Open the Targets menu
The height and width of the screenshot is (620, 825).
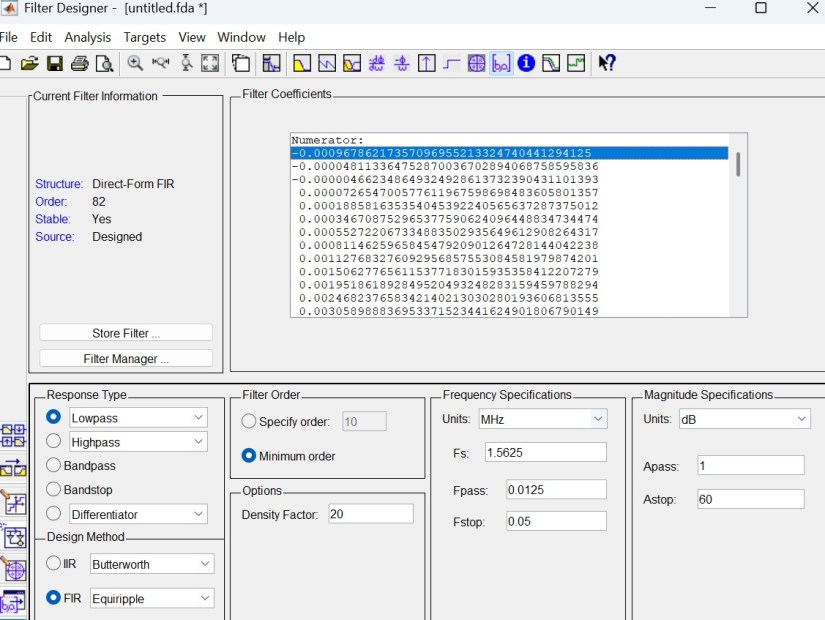(145, 37)
